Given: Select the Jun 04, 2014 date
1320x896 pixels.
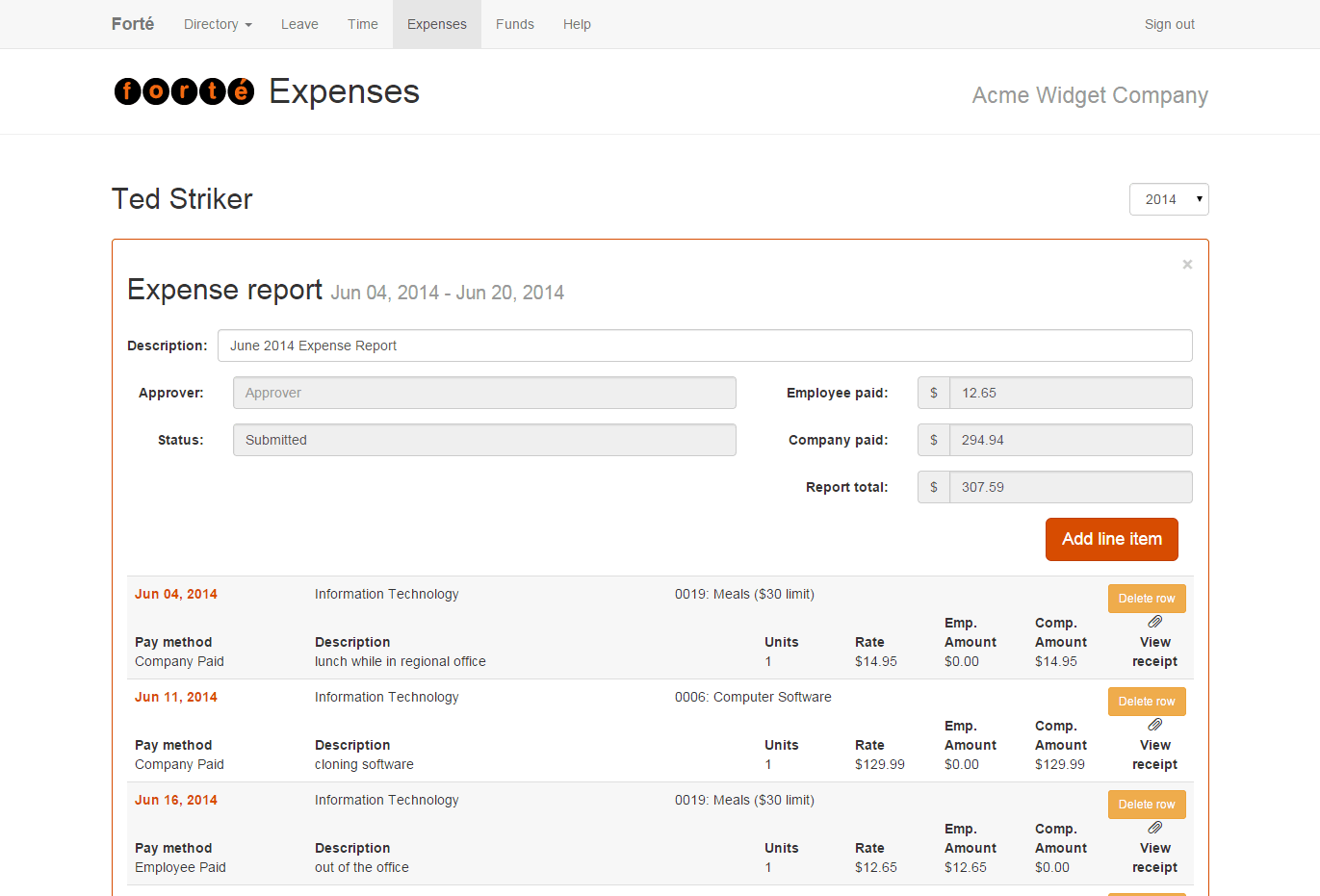Looking at the screenshot, I should click(x=176, y=594).
